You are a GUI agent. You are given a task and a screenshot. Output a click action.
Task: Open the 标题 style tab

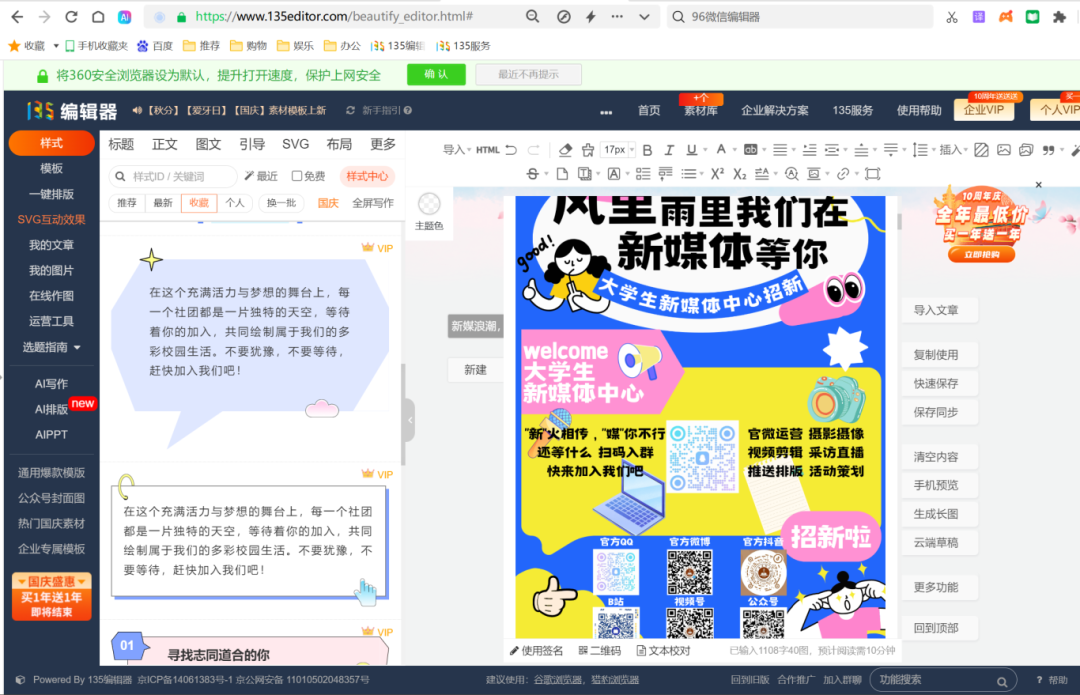point(121,144)
